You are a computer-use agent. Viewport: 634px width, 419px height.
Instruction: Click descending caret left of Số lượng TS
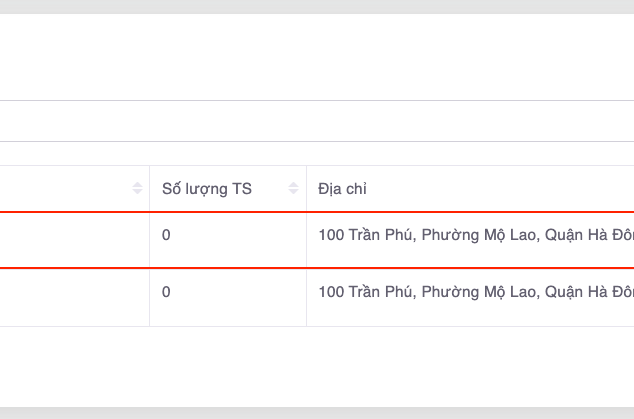(137, 192)
